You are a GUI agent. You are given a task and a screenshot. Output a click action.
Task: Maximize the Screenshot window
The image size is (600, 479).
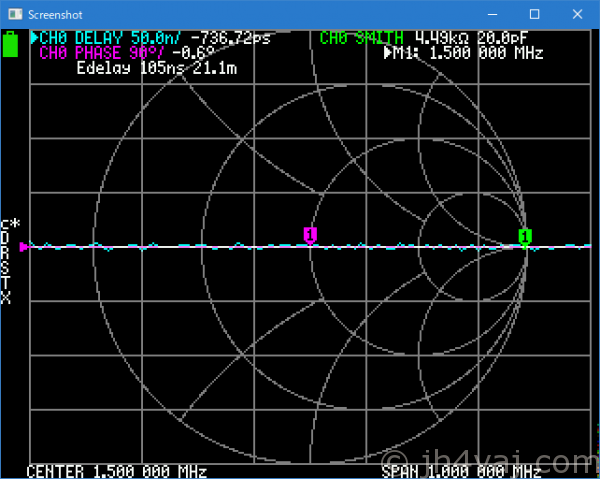click(534, 14)
